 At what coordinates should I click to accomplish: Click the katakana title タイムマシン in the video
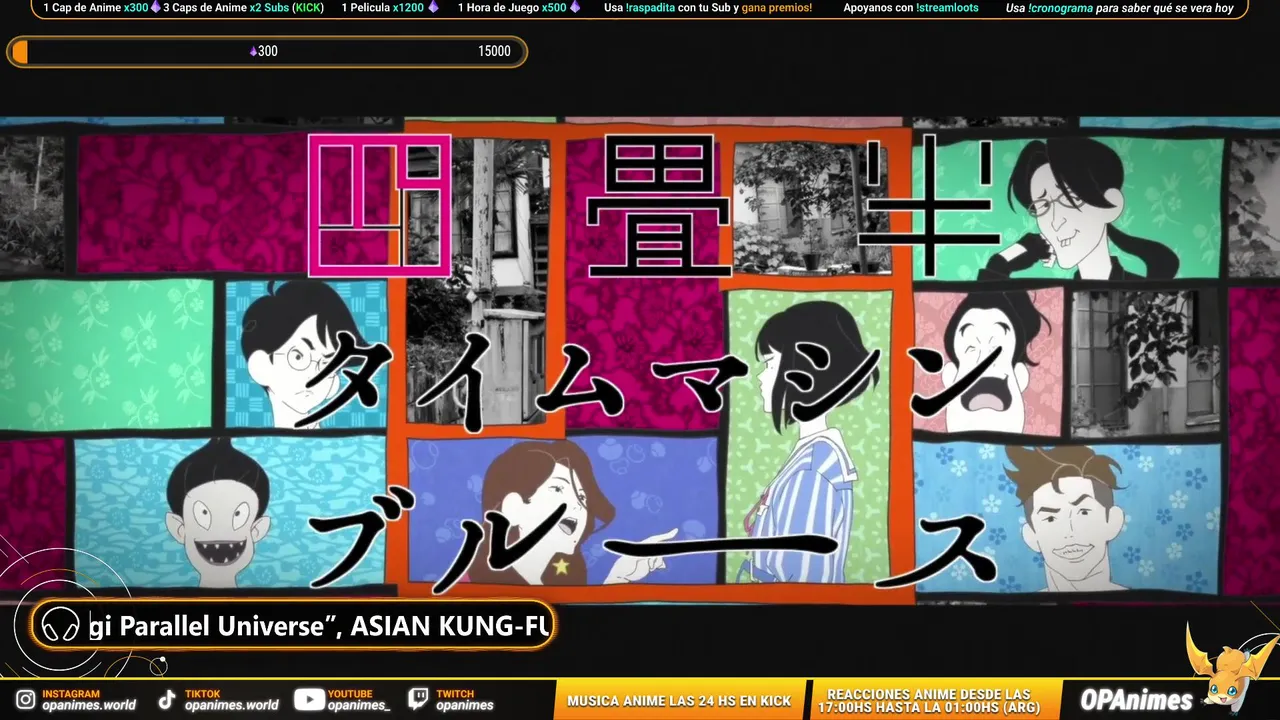(x=652, y=382)
